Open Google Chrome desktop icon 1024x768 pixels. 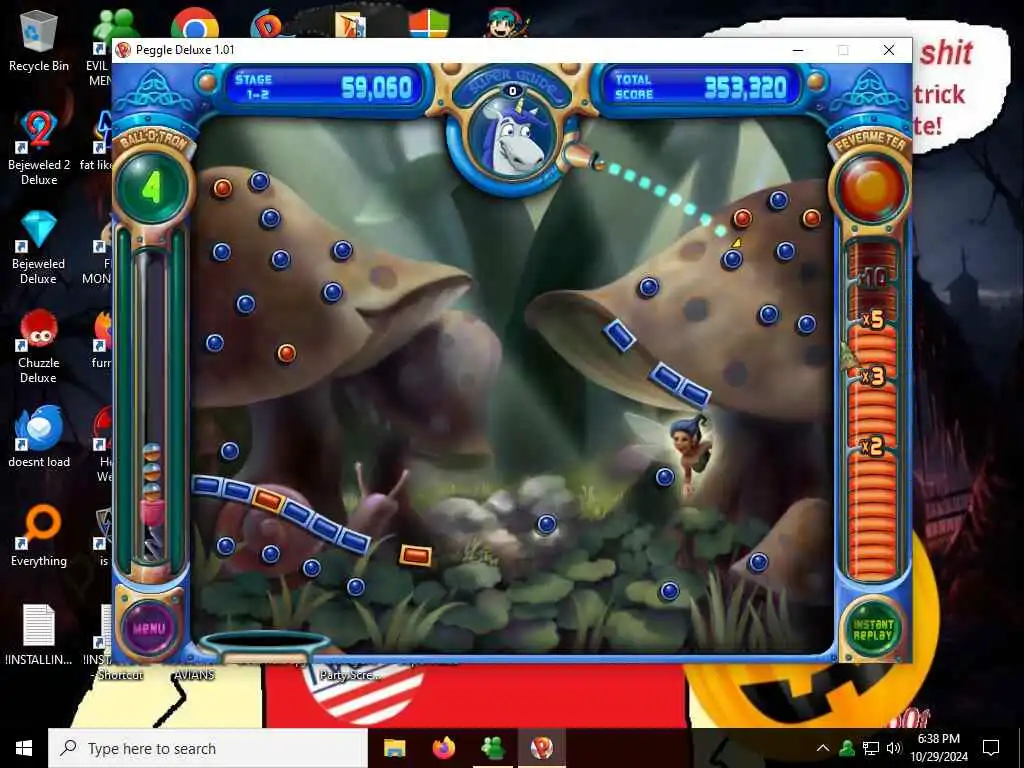coord(195,26)
